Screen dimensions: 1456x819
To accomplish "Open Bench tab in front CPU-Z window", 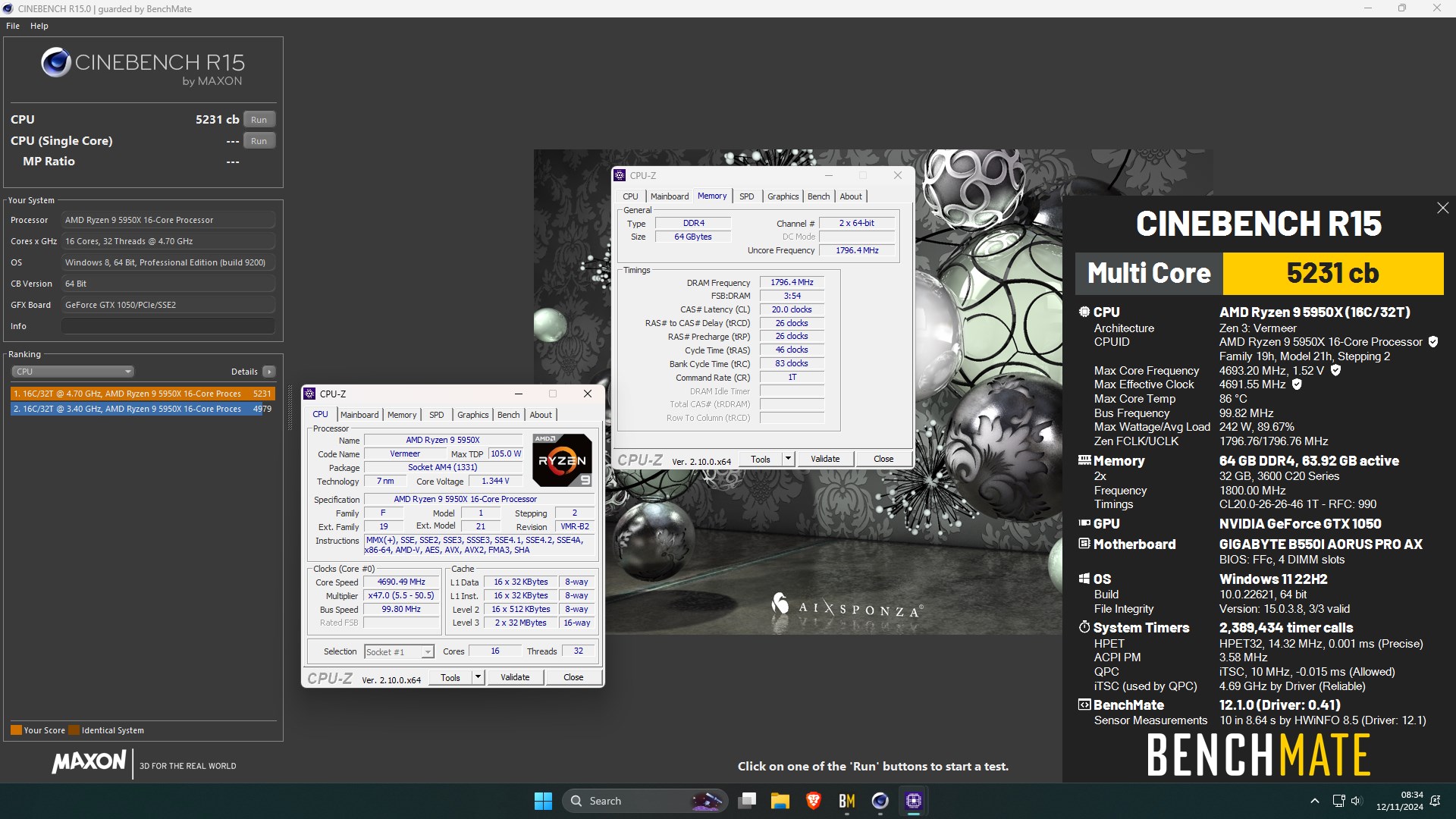I will click(509, 415).
